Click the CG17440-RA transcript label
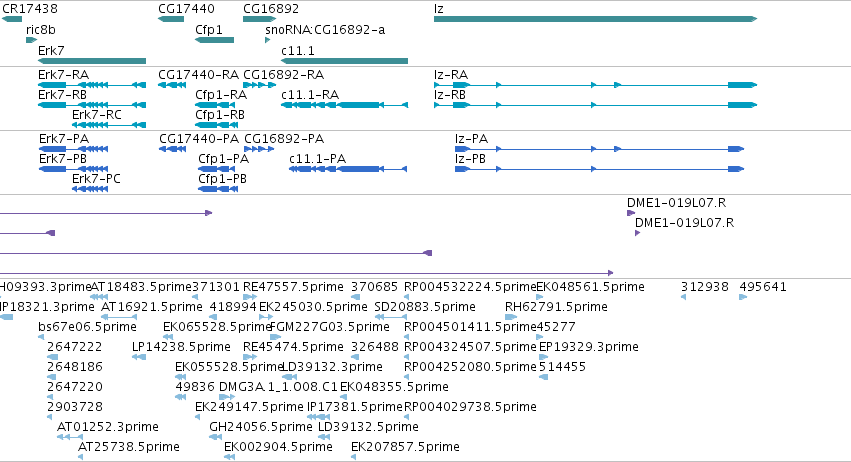 point(199,75)
